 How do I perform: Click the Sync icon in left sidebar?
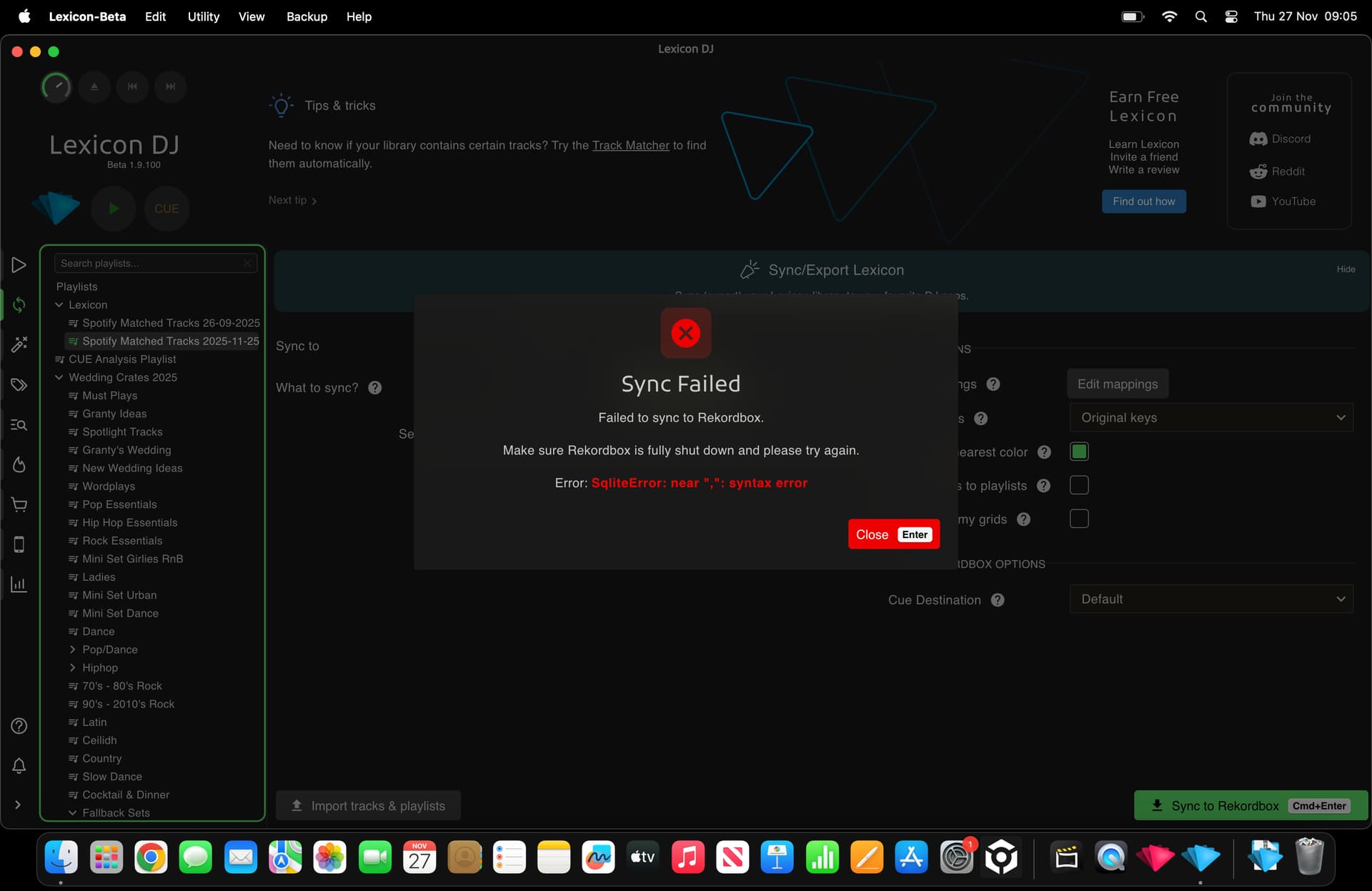pyautogui.click(x=19, y=305)
